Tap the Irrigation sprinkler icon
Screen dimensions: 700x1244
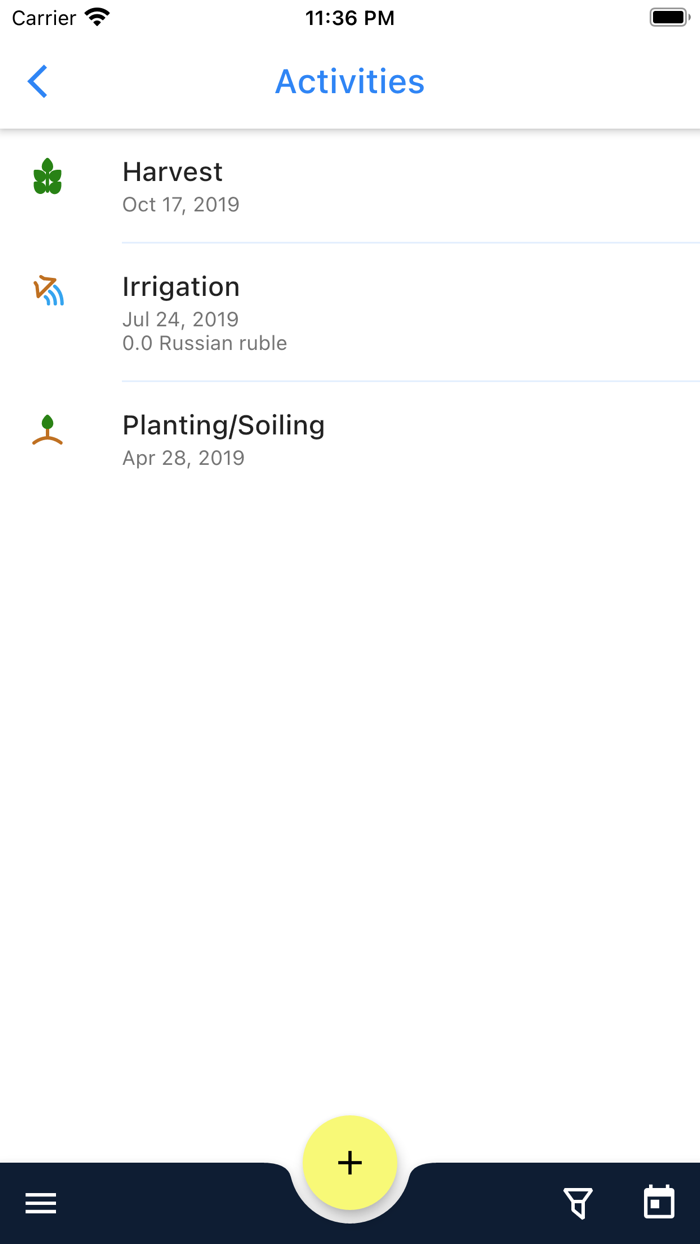click(x=47, y=290)
